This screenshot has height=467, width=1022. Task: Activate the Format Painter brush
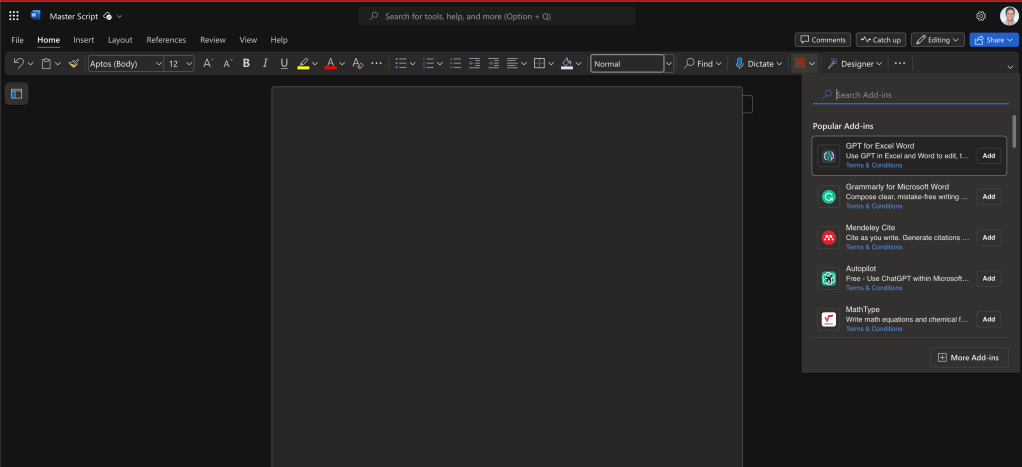click(x=74, y=63)
